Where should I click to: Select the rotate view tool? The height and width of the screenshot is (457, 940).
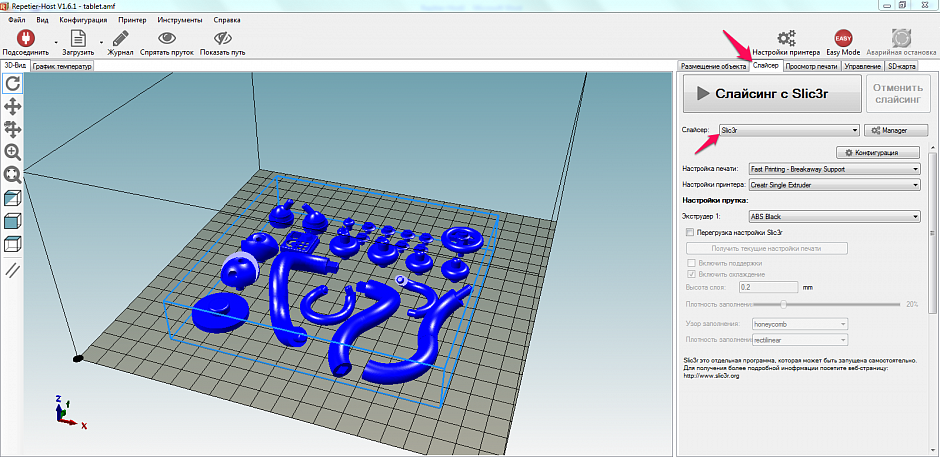pos(14,83)
